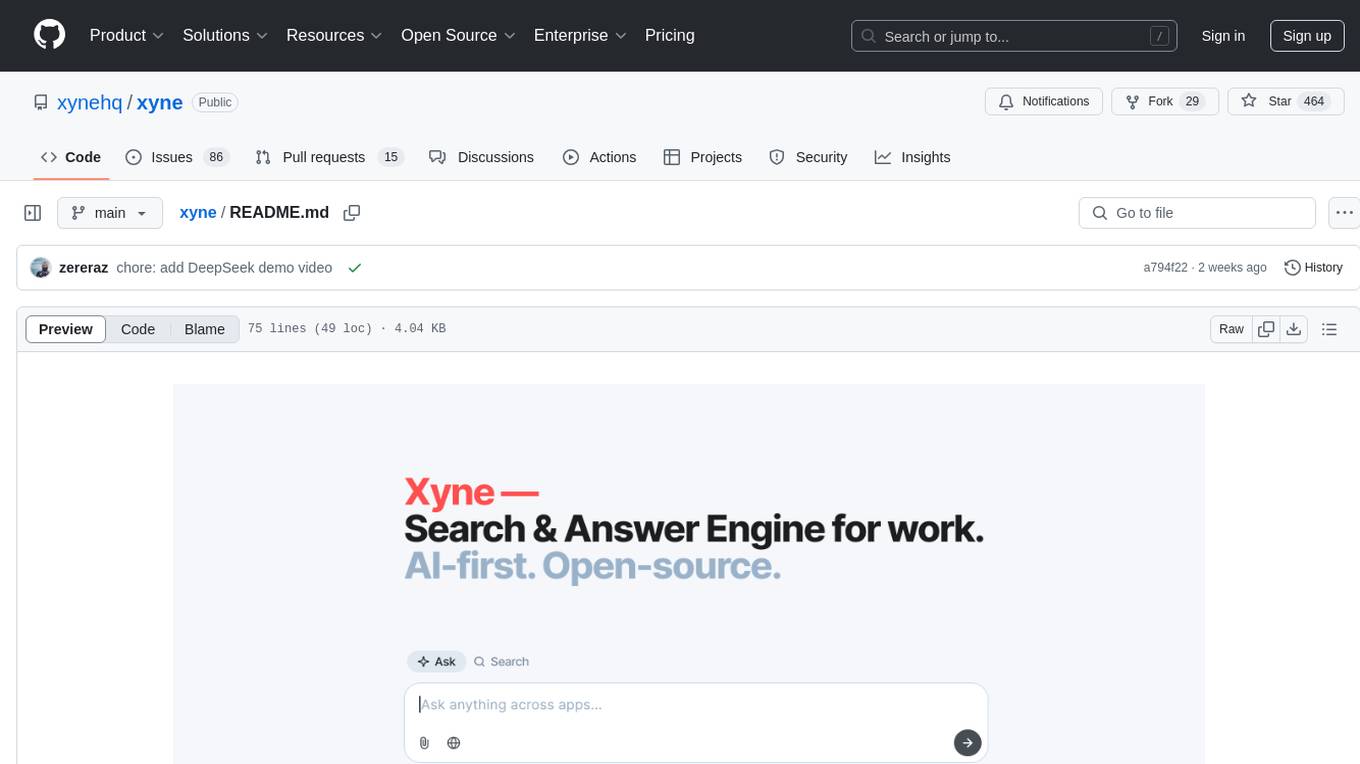The image size is (1360, 764).
Task: Star the xyne repository
Action: click(1286, 102)
